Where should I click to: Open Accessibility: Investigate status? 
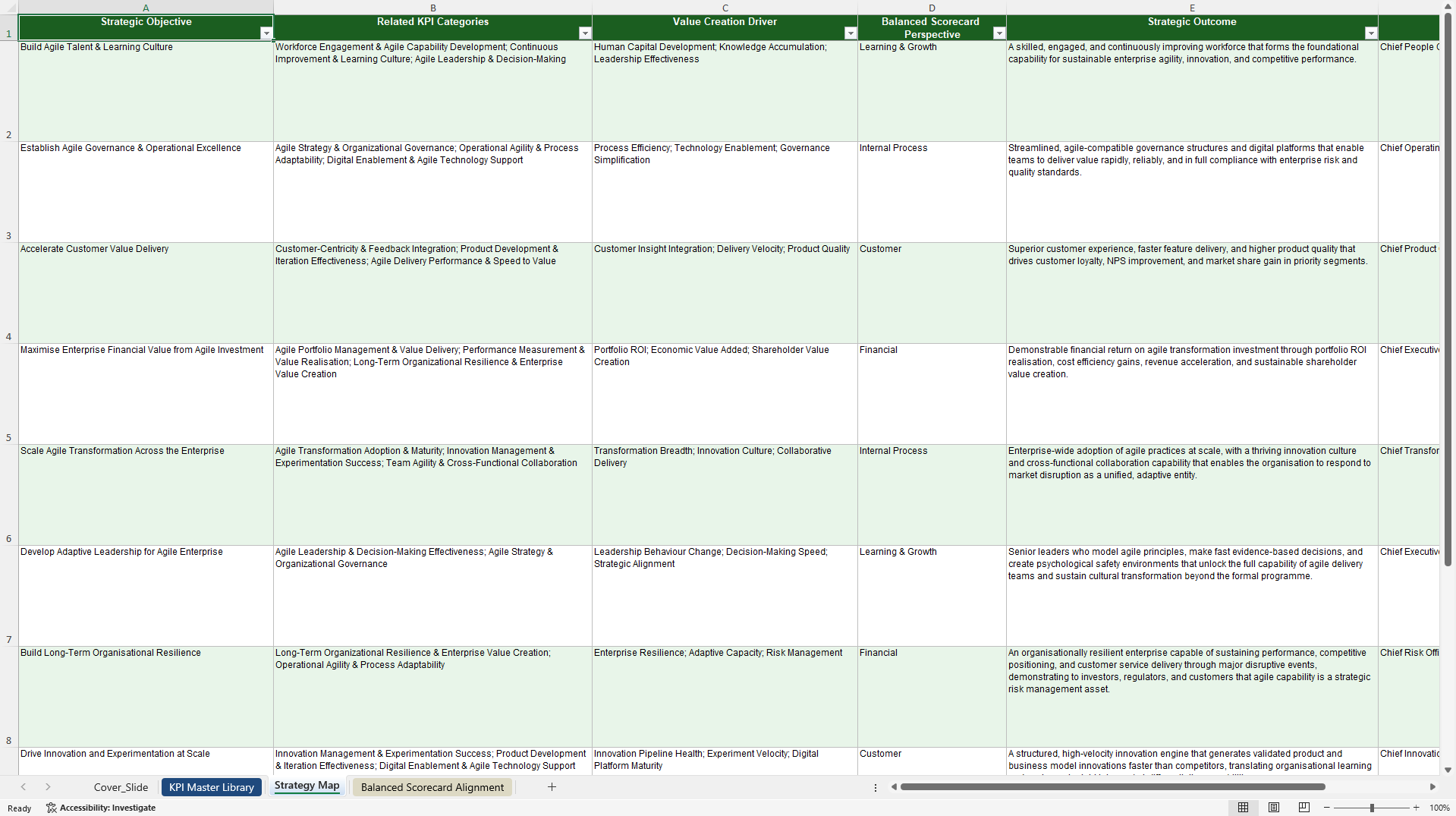[x=101, y=808]
